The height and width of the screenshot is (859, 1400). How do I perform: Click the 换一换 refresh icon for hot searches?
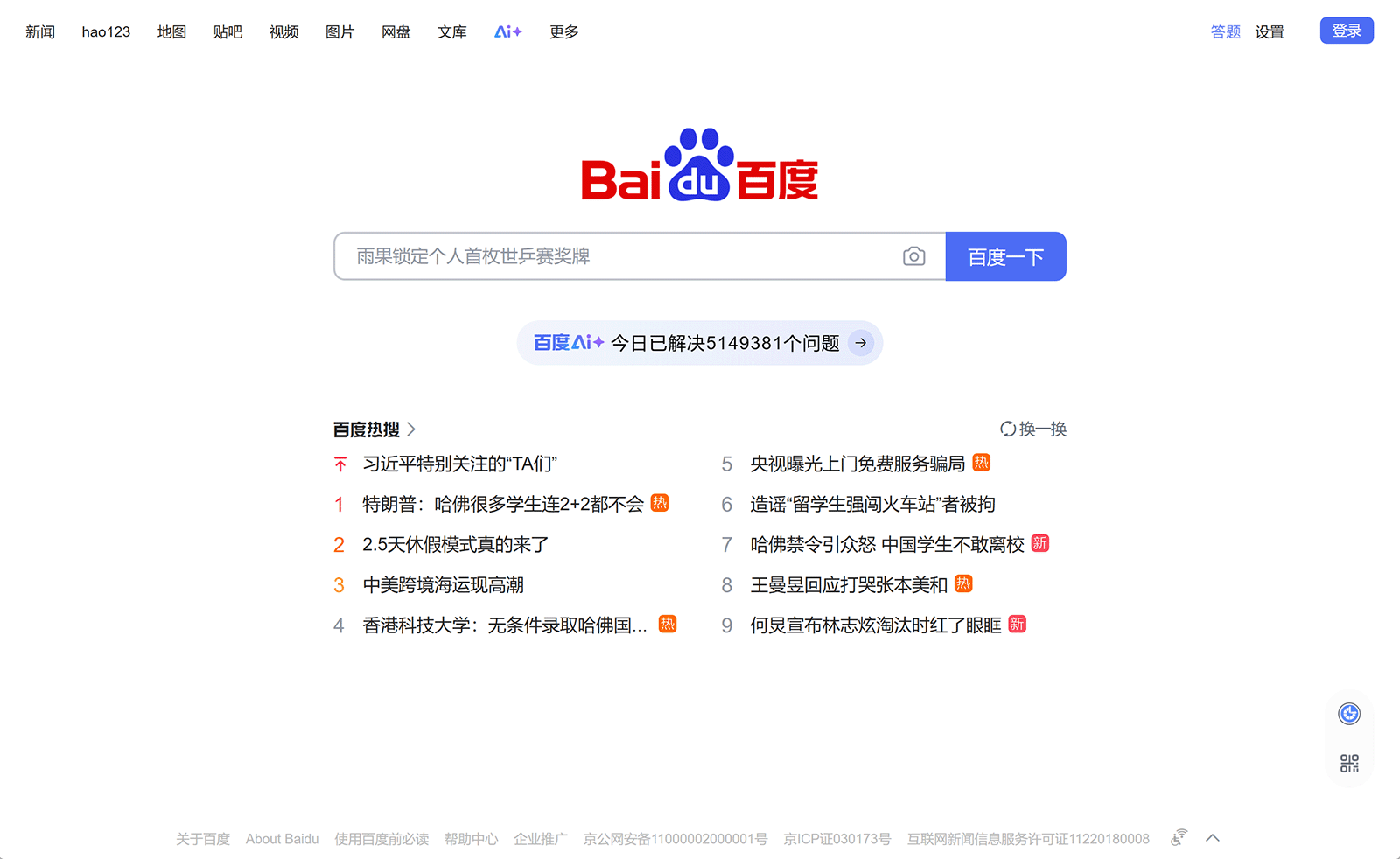(1008, 429)
